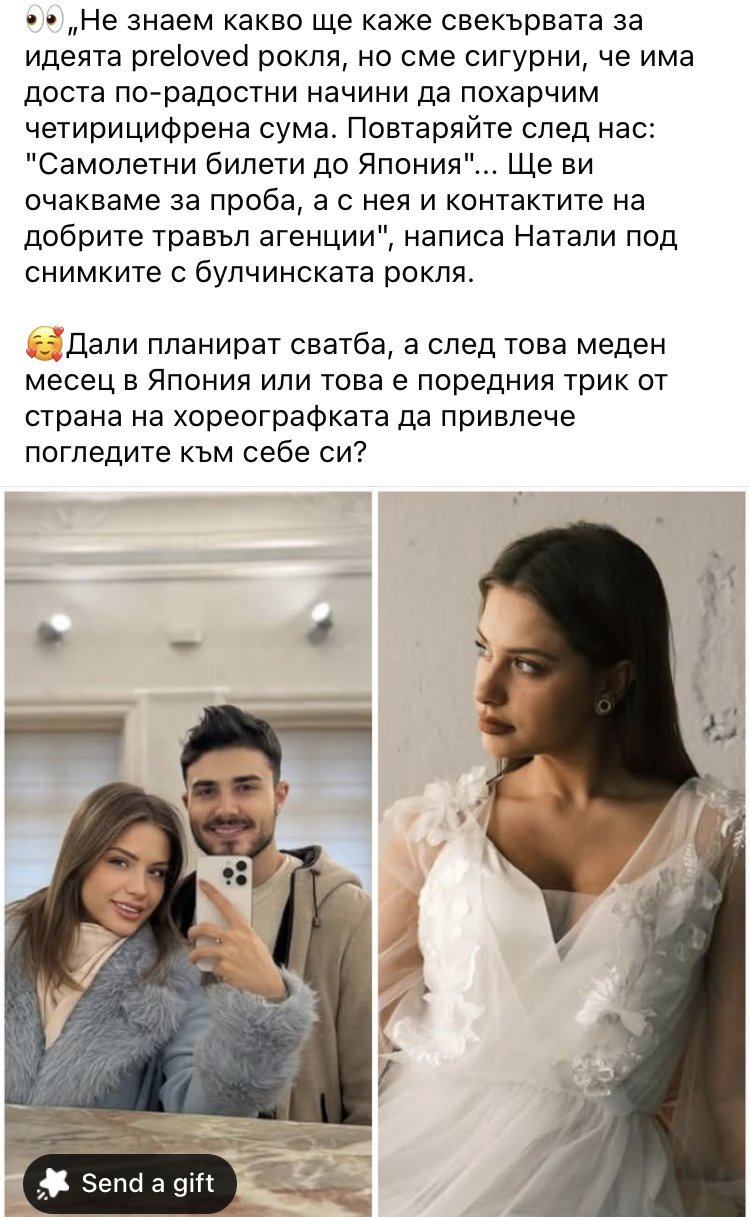750x1217 pixels.
Task: Click the sparkle star icon beside Send a gift
Action: point(54,1184)
